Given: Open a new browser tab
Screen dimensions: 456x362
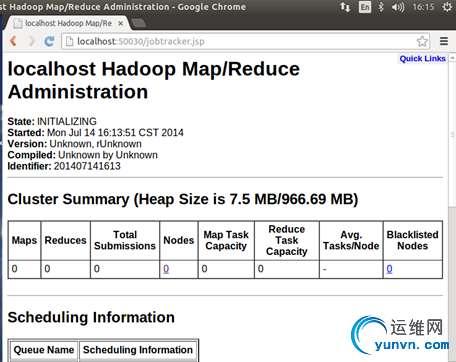Looking at the screenshot, I should tap(138, 23).
